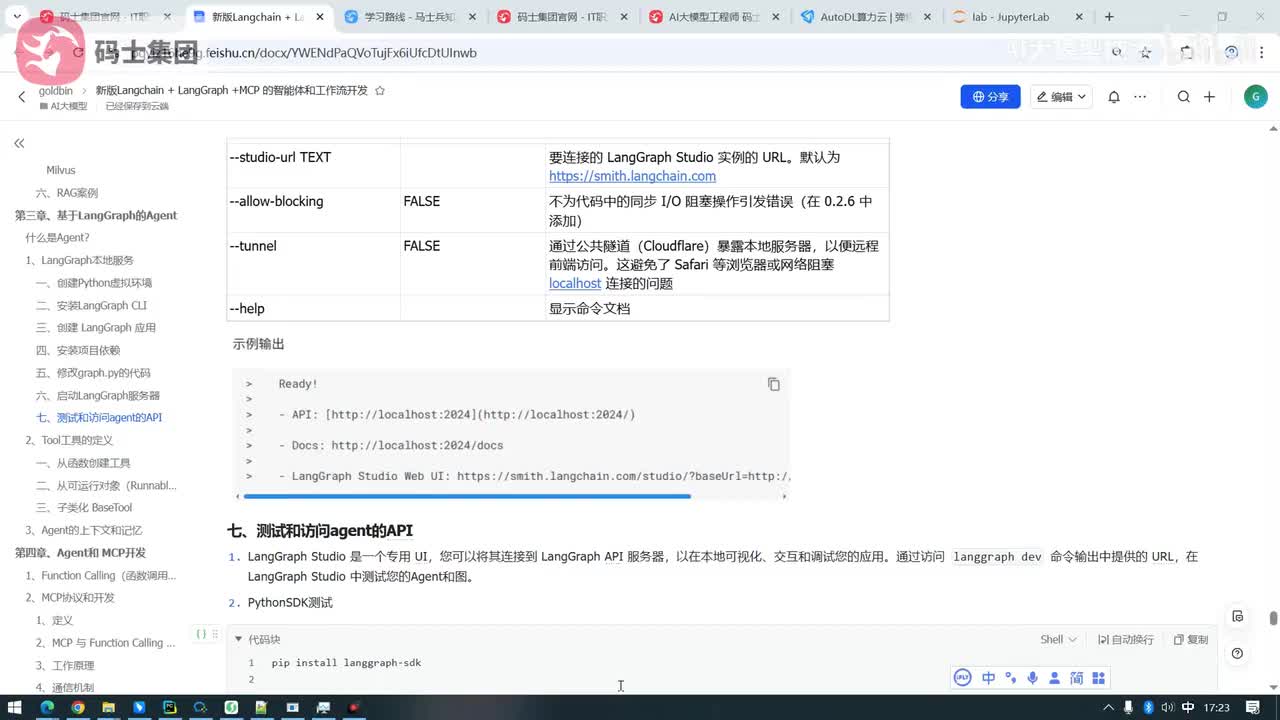Go to outline item Milvus
The height and width of the screenshot is (720, 1280).
tap(61, 170)
